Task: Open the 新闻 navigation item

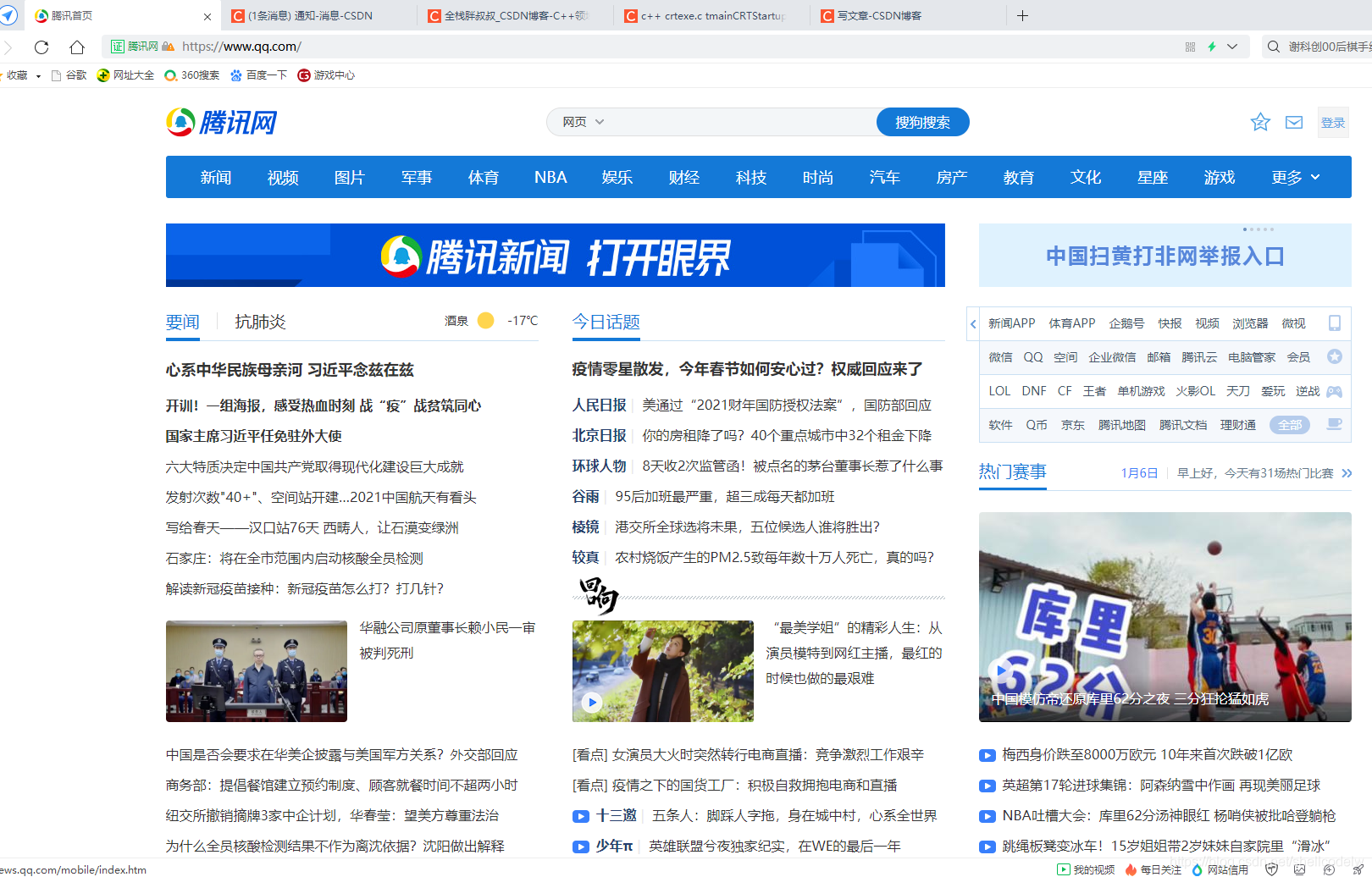Action: 216,177
